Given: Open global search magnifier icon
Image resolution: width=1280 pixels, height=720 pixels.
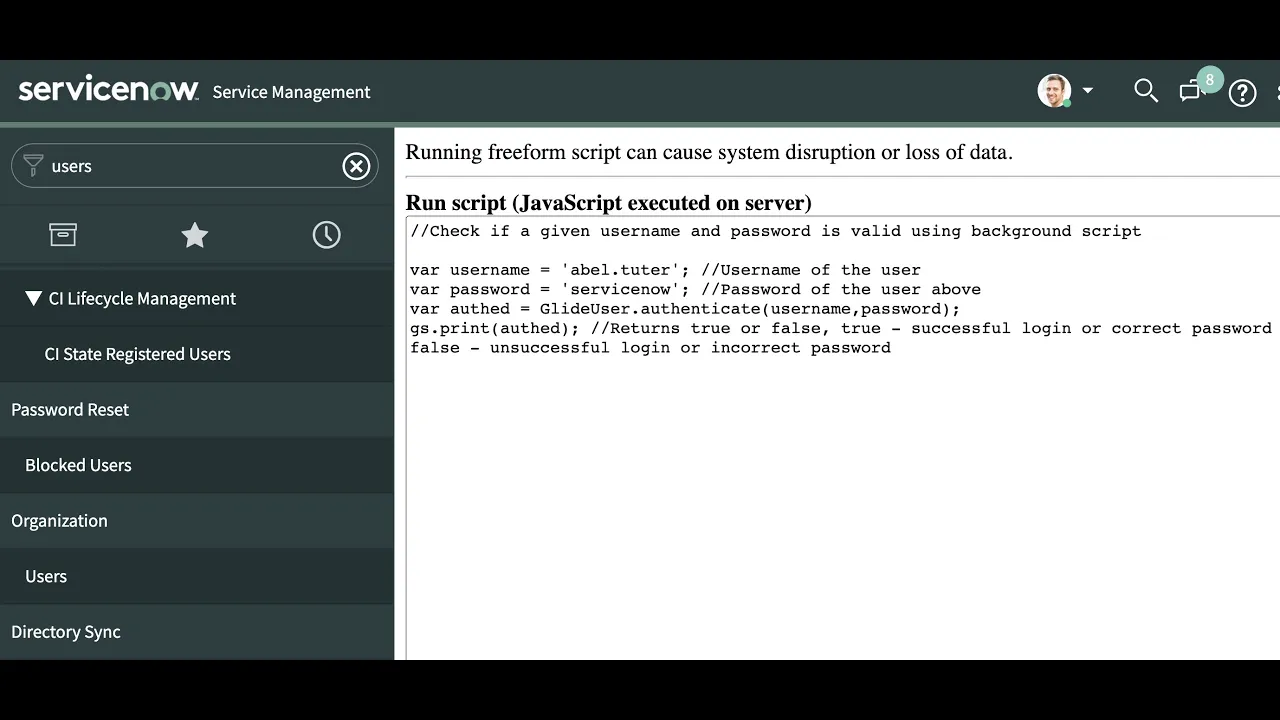Looking at the screenshot, I should (1146, 91).
